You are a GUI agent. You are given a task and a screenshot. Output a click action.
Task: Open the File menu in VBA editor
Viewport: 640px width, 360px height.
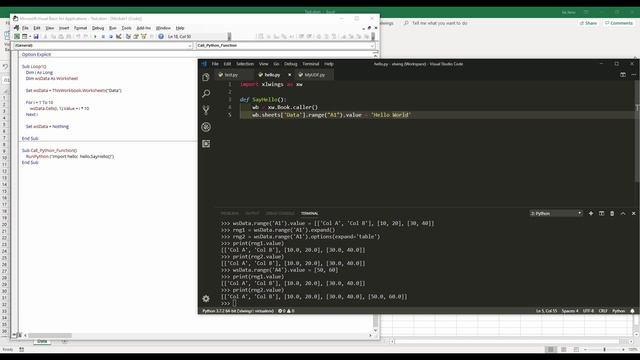25,28
